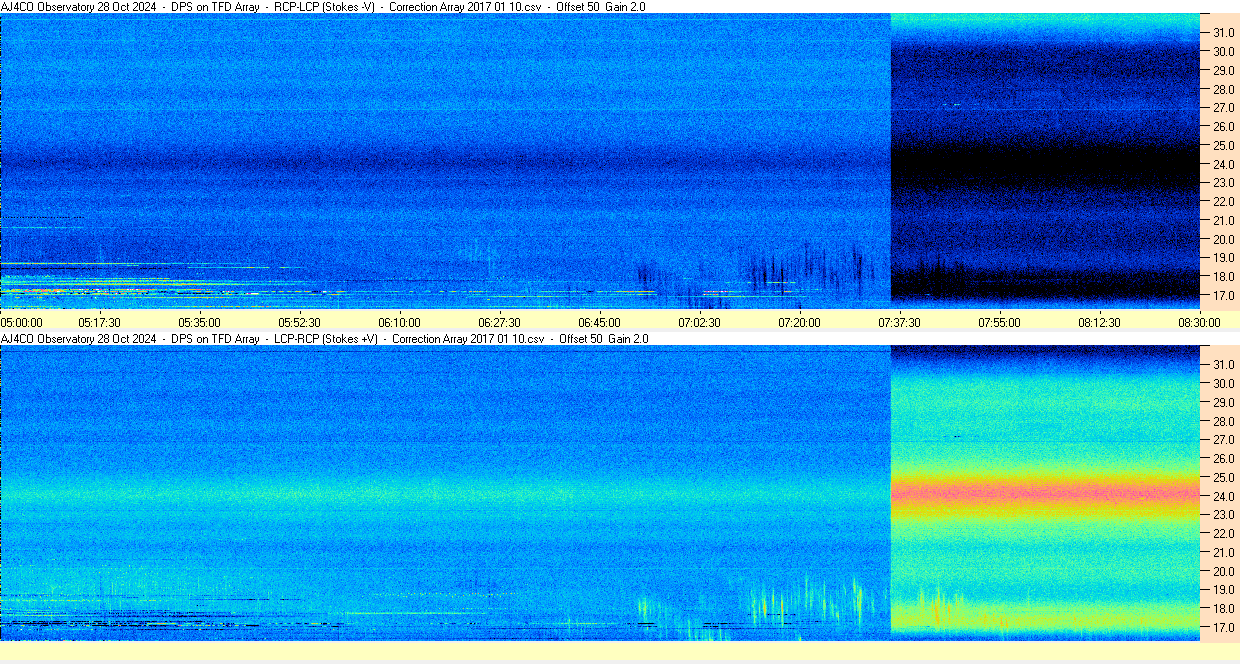Click the 07:55:00 time axis label

[x=999, y=322]
